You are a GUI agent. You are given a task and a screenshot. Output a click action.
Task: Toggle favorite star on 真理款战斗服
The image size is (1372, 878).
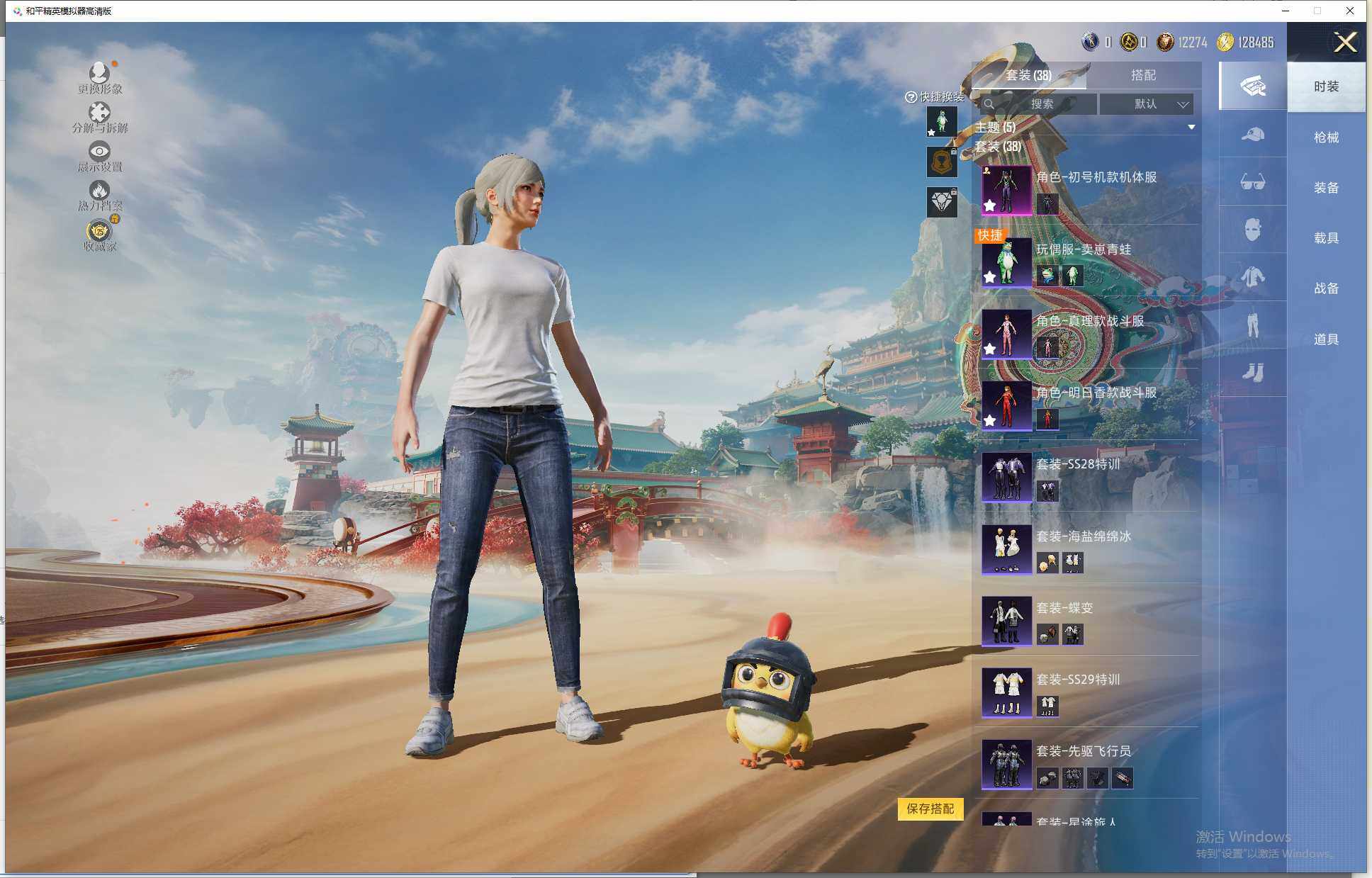click(990, 349)
